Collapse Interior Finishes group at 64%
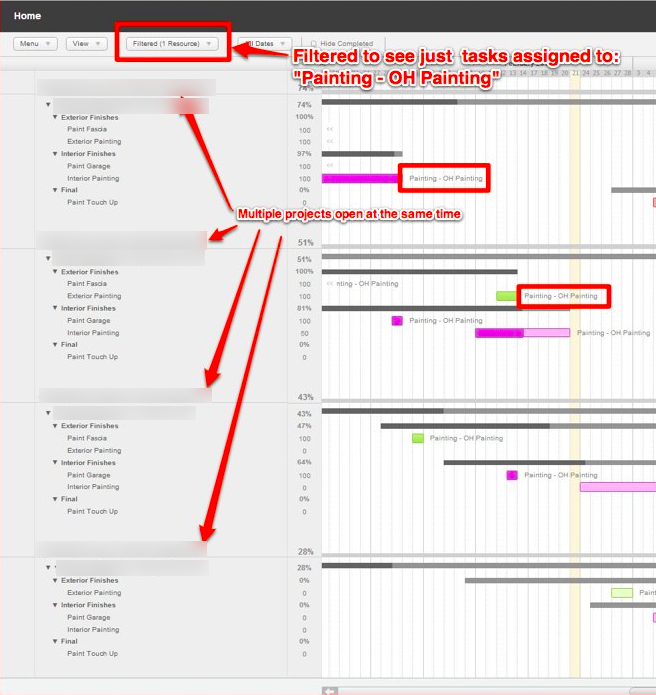 click(x=55, y=462)
